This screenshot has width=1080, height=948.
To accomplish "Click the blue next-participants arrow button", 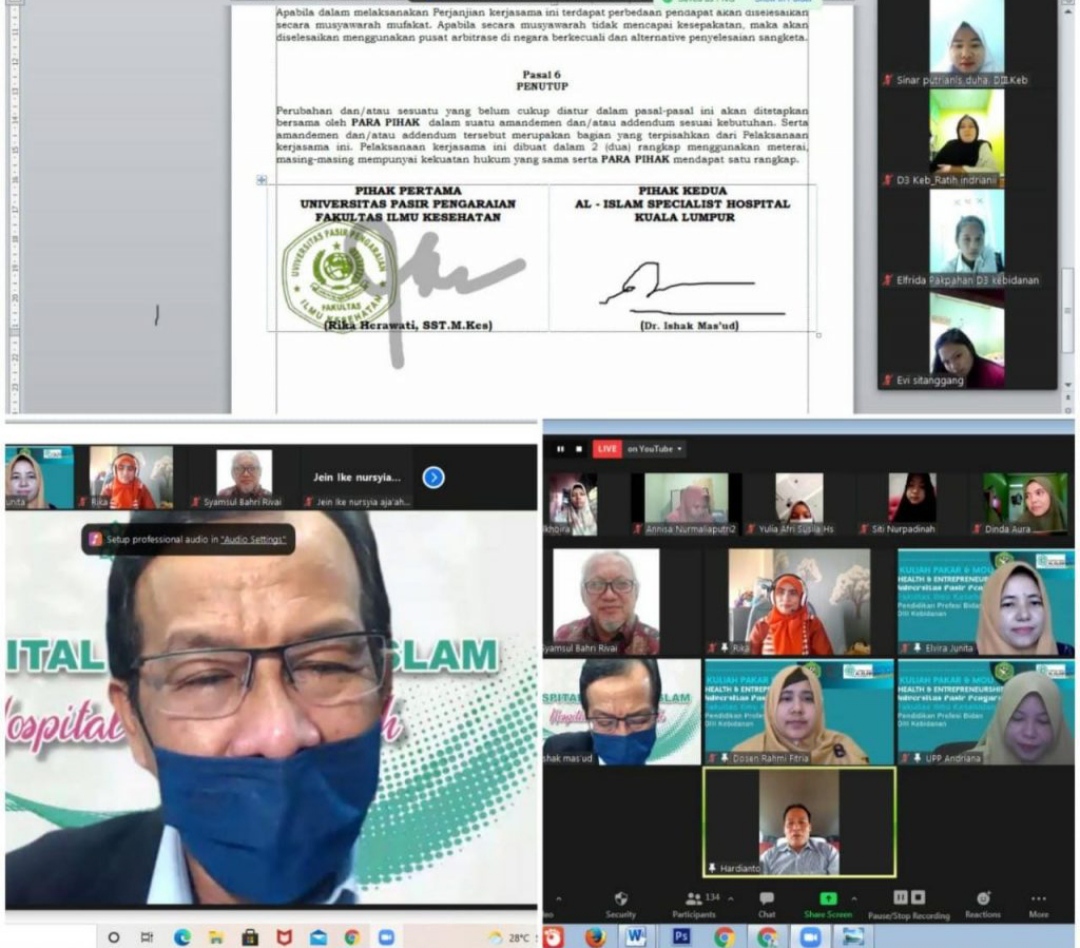I will 433,478.
